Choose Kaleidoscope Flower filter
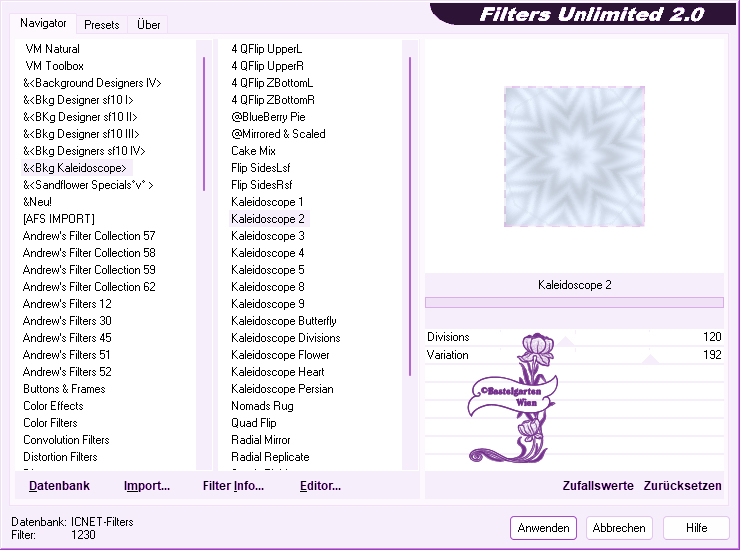The image size is (740, 550). point(280,355)
